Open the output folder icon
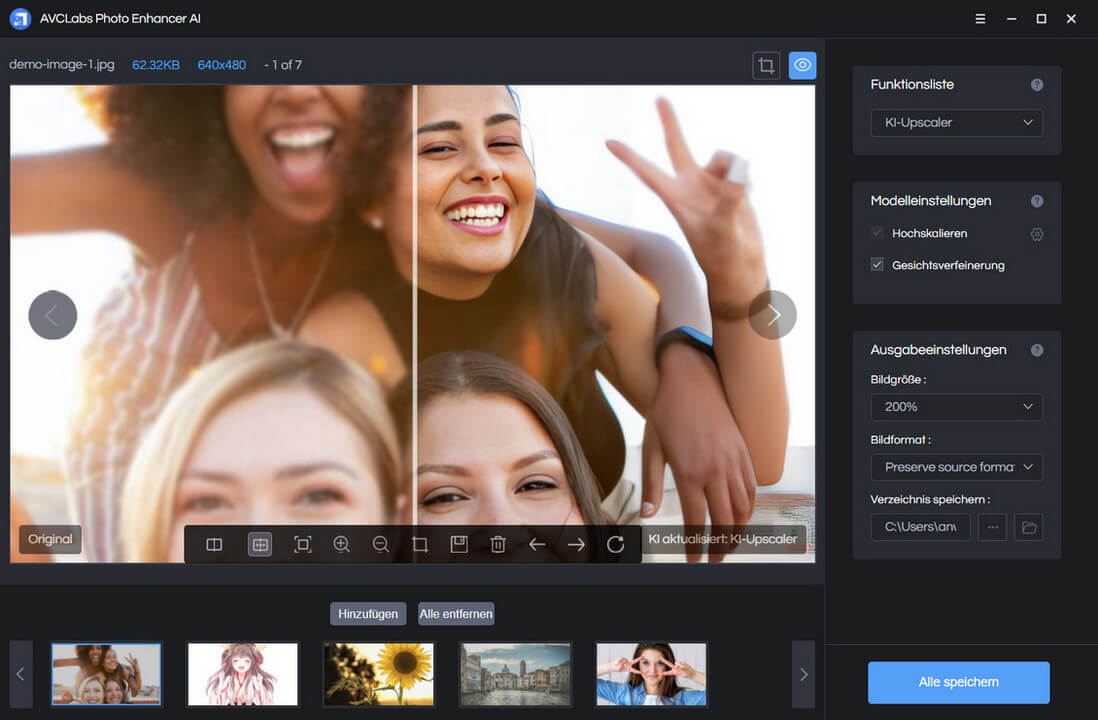Screen dimensions: 1098x720 [1029, 527]
